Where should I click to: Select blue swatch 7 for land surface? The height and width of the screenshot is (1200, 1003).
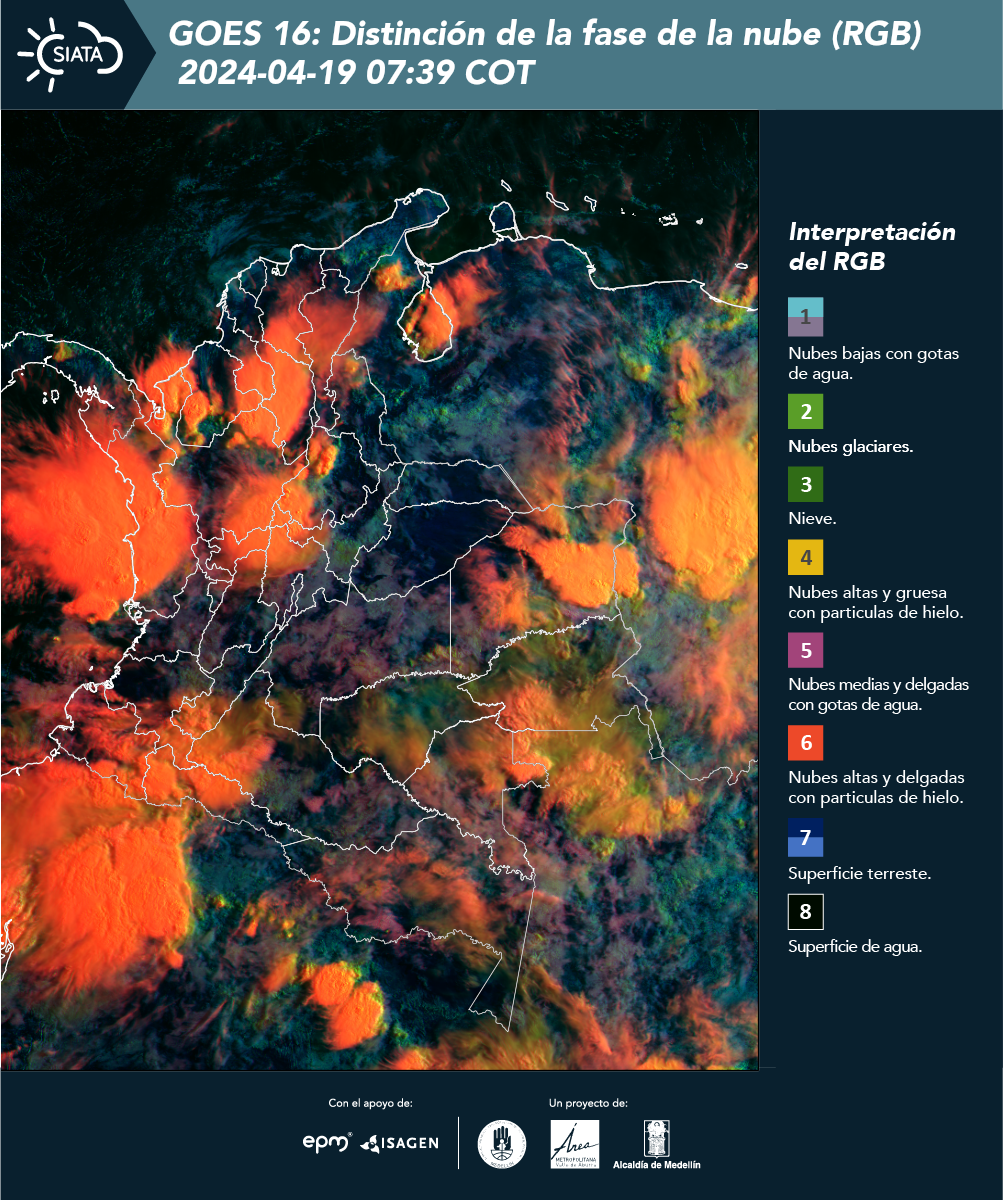point(805,837)
